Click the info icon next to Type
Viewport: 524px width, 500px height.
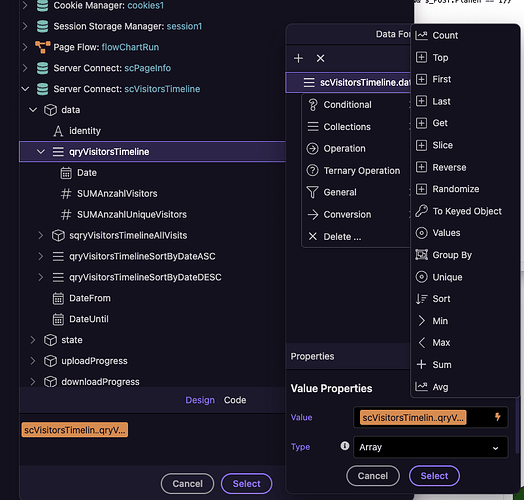[x=345, y=446]
